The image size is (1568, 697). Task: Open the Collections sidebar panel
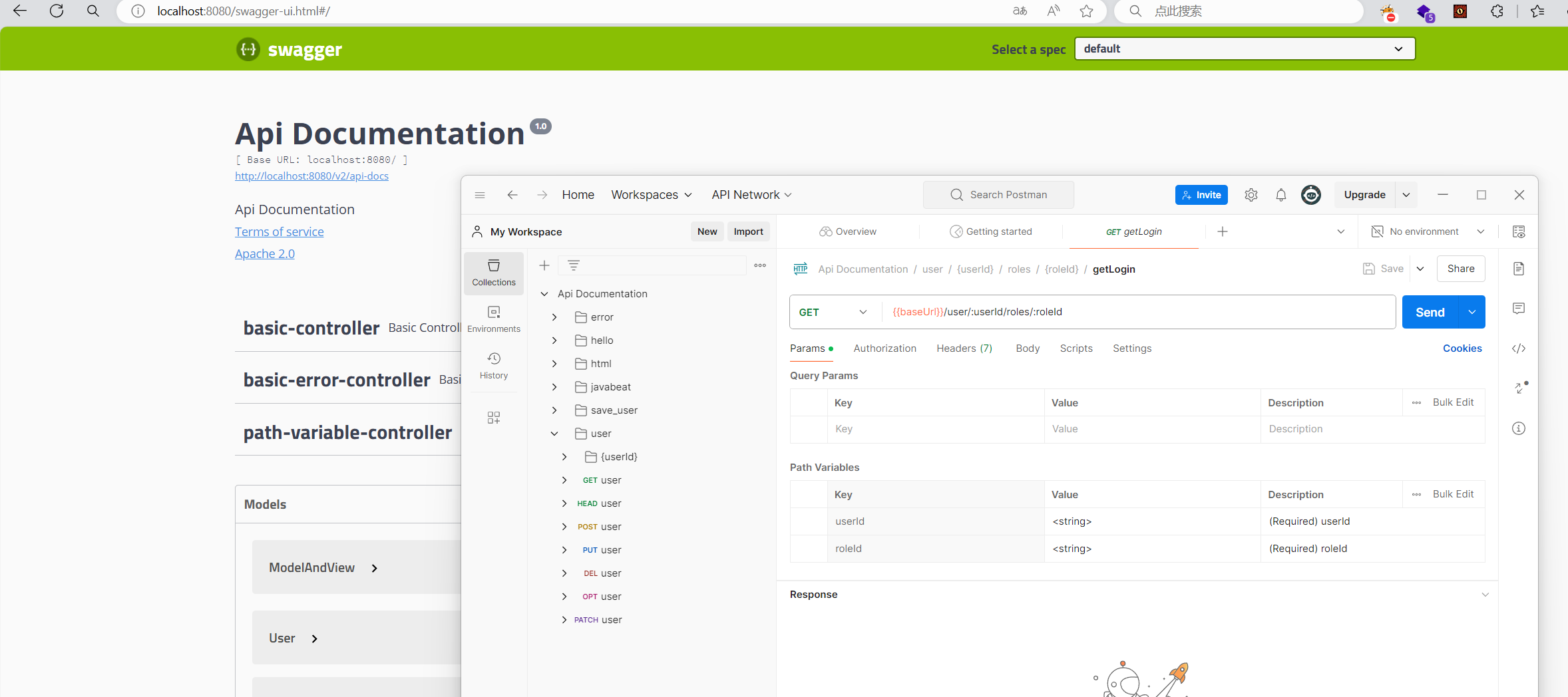point(493,273)
